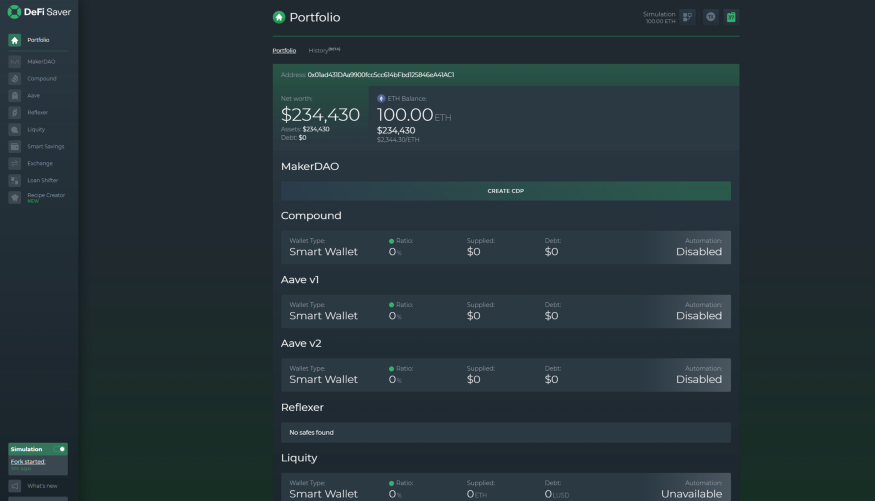Open the Aave sidebar icon
This screenshot has width=875, height=501.
(15, 95)
